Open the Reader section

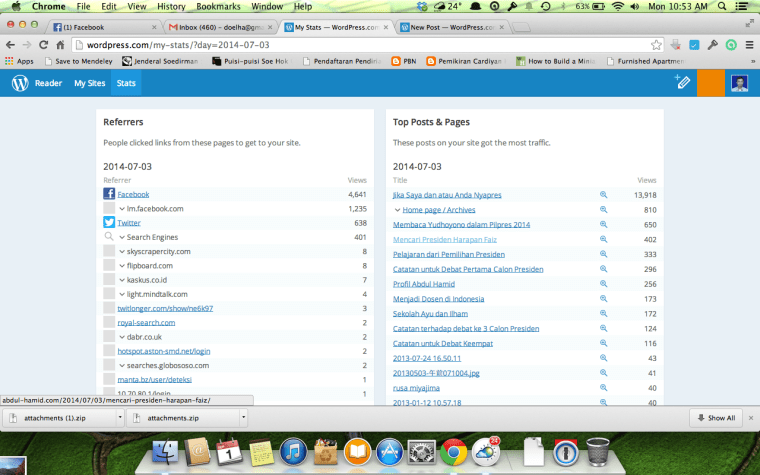pyautogui.click(x=48, y=83)
